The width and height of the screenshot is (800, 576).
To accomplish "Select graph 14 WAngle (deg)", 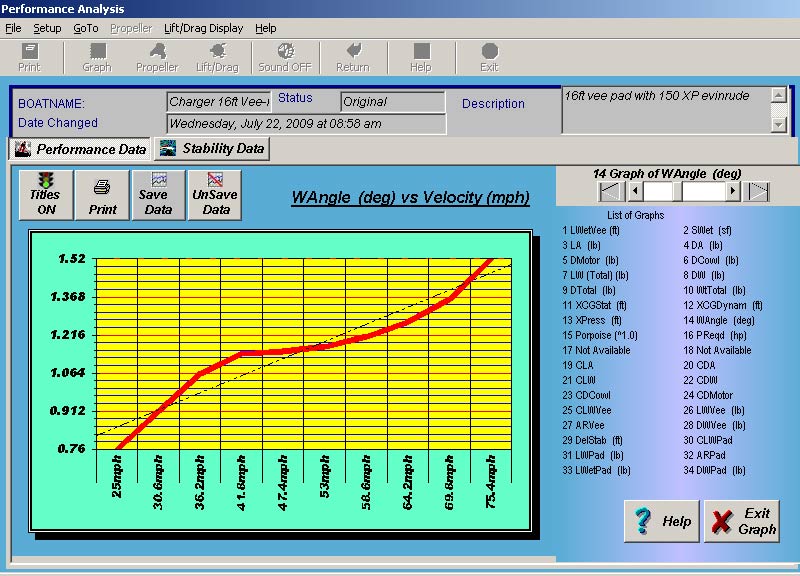I will (x=719, y=320).
